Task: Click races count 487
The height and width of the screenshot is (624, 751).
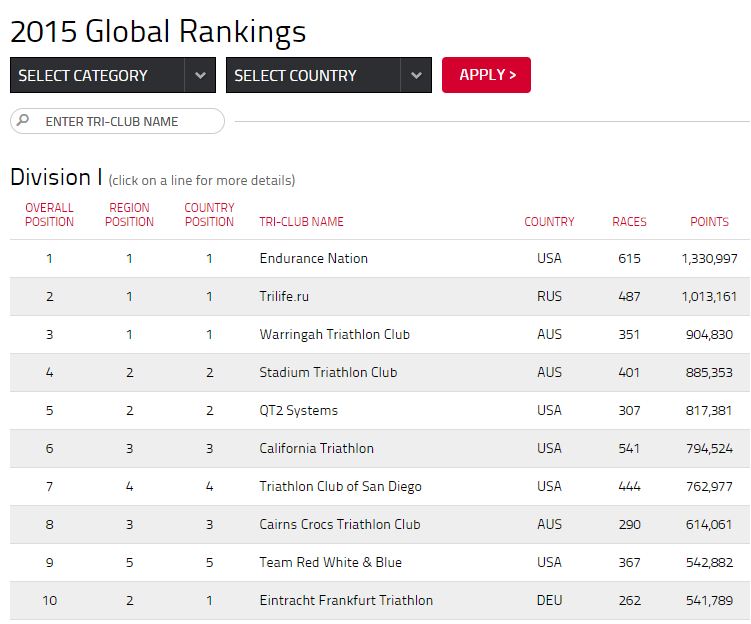Action: click(629, 296)
